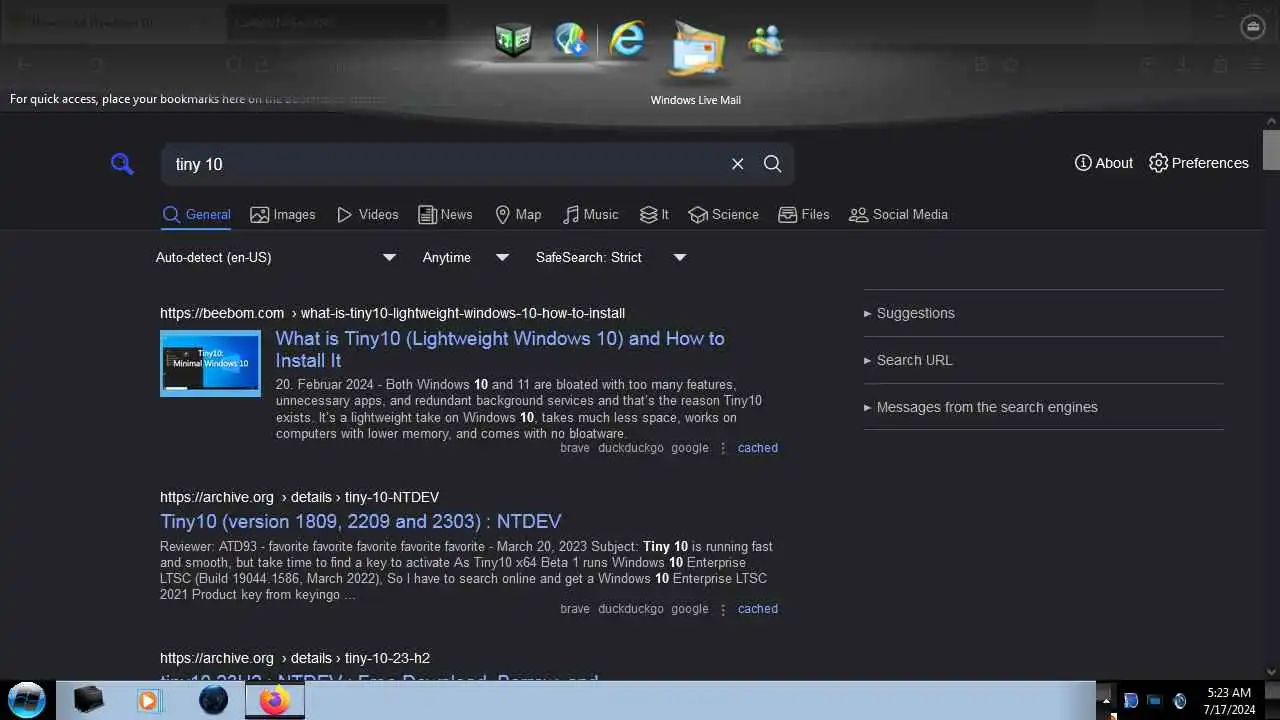Click the Tiny10 Minimal Windows 10 thumbnail
1280x720 pixels.
tap(210, 363)
